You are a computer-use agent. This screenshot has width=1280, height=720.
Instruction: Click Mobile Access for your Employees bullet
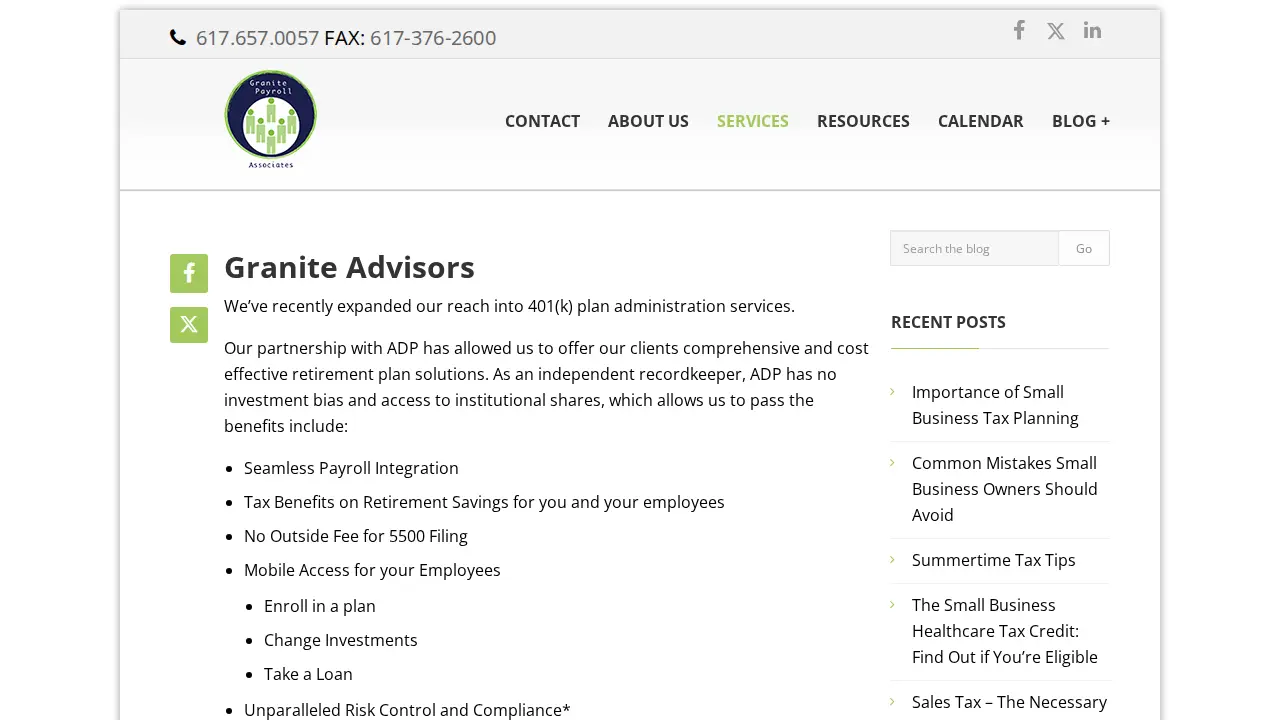[372, 570]
